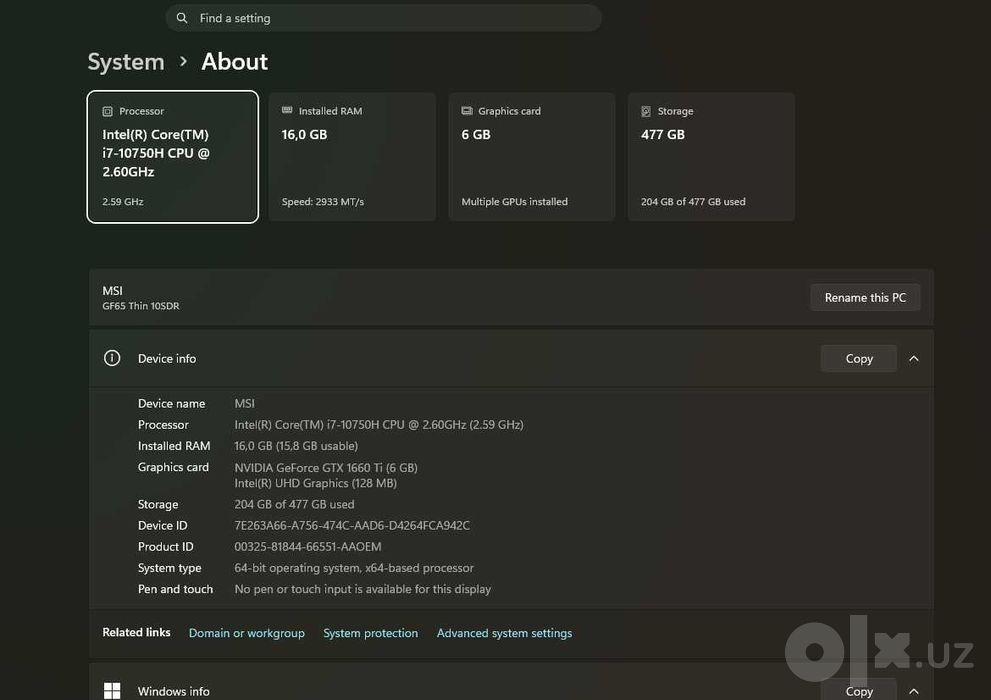Click the Graphics card icon
The height and width of the screenshot is (700, 991).
point(467,111)
